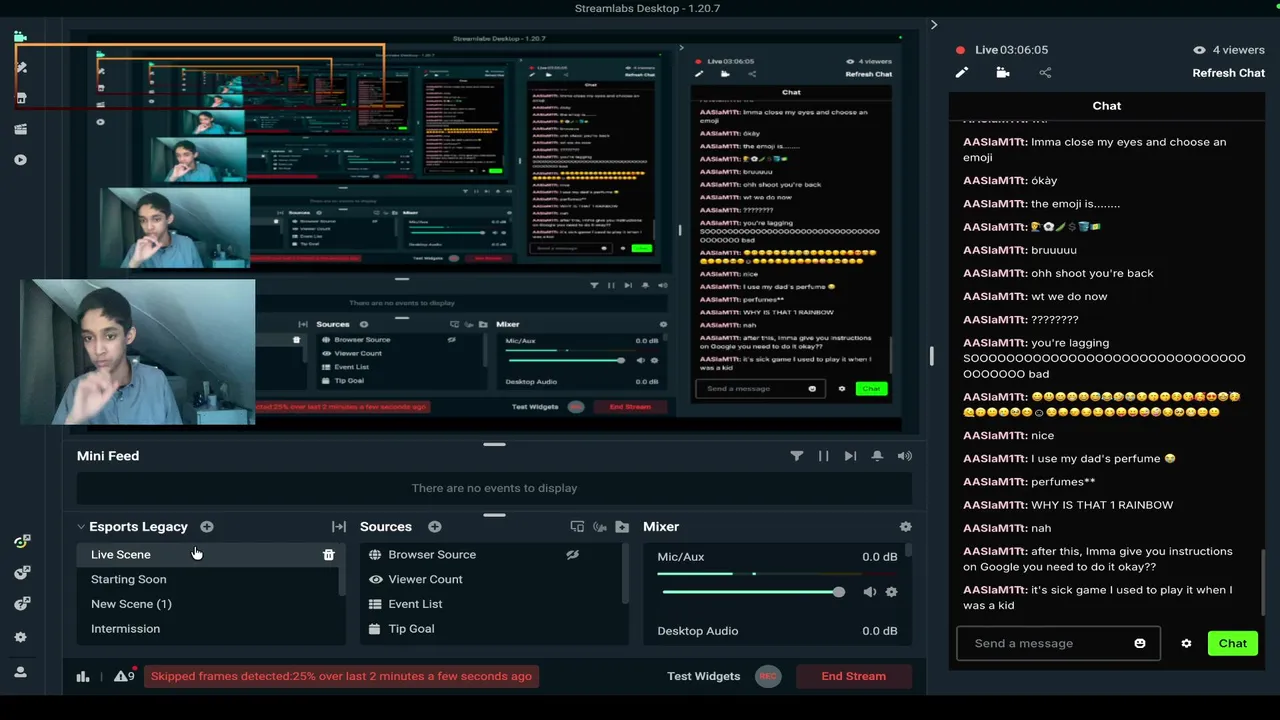Open the Editor tab in left sidebar

[x=20, y=37]
